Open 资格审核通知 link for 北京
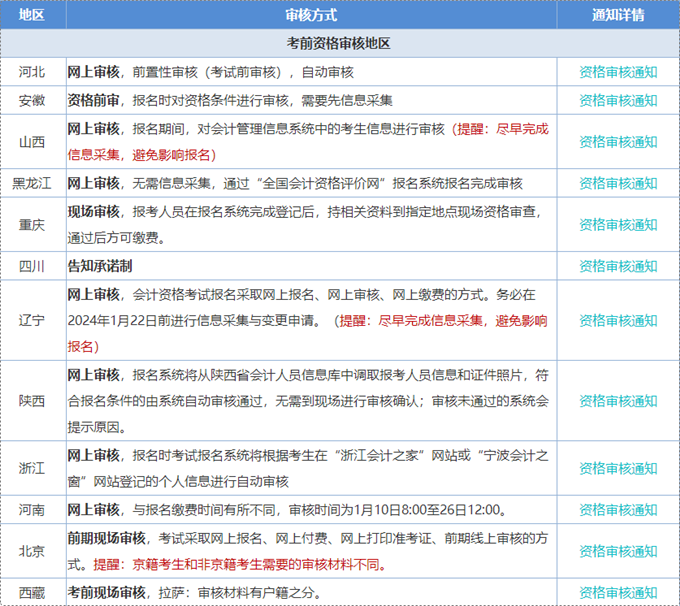Screen dimensions: 680x606 (x=618, y=551)
